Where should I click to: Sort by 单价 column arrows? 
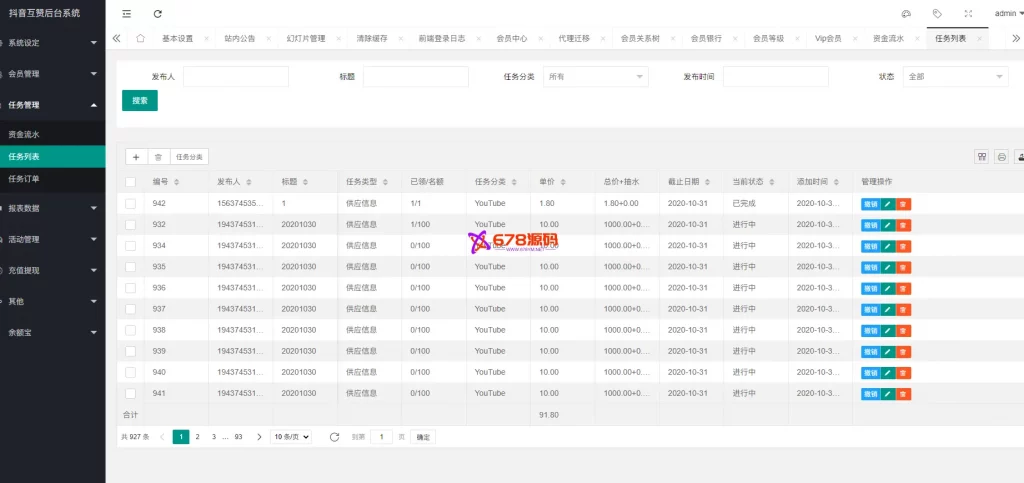click(563, 182)
